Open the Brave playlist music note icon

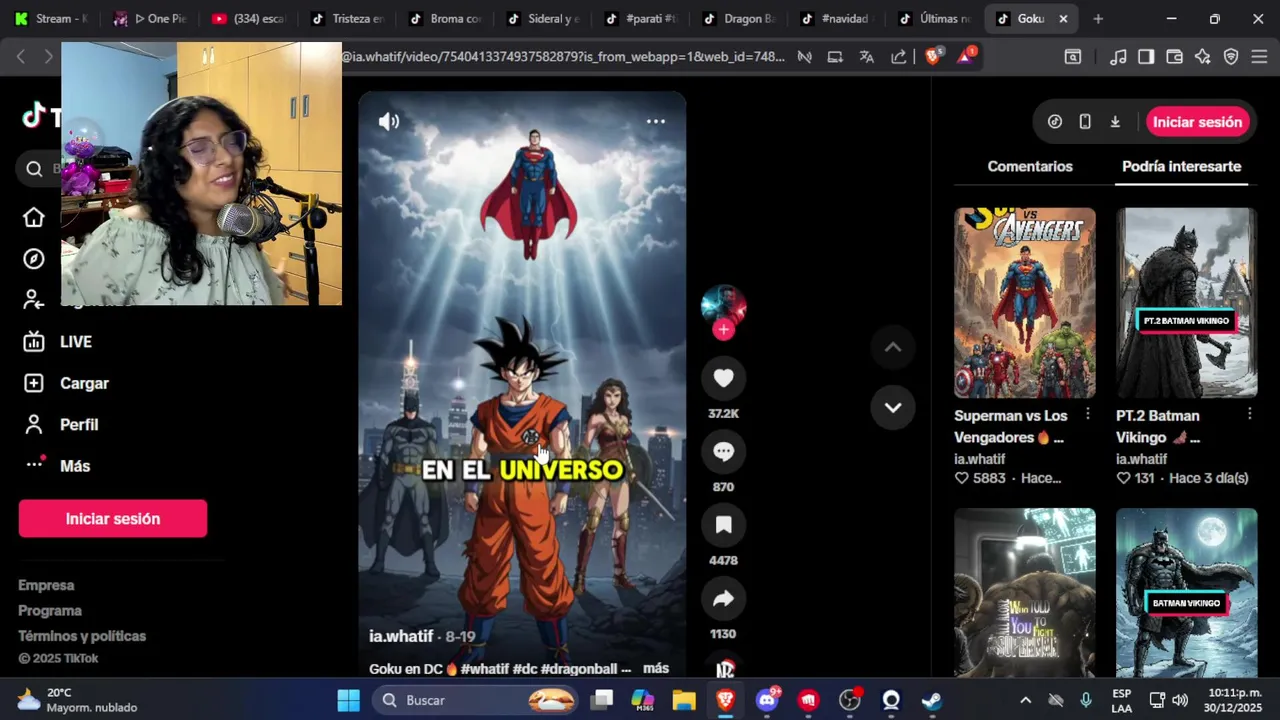click(x=1119, y=57)
